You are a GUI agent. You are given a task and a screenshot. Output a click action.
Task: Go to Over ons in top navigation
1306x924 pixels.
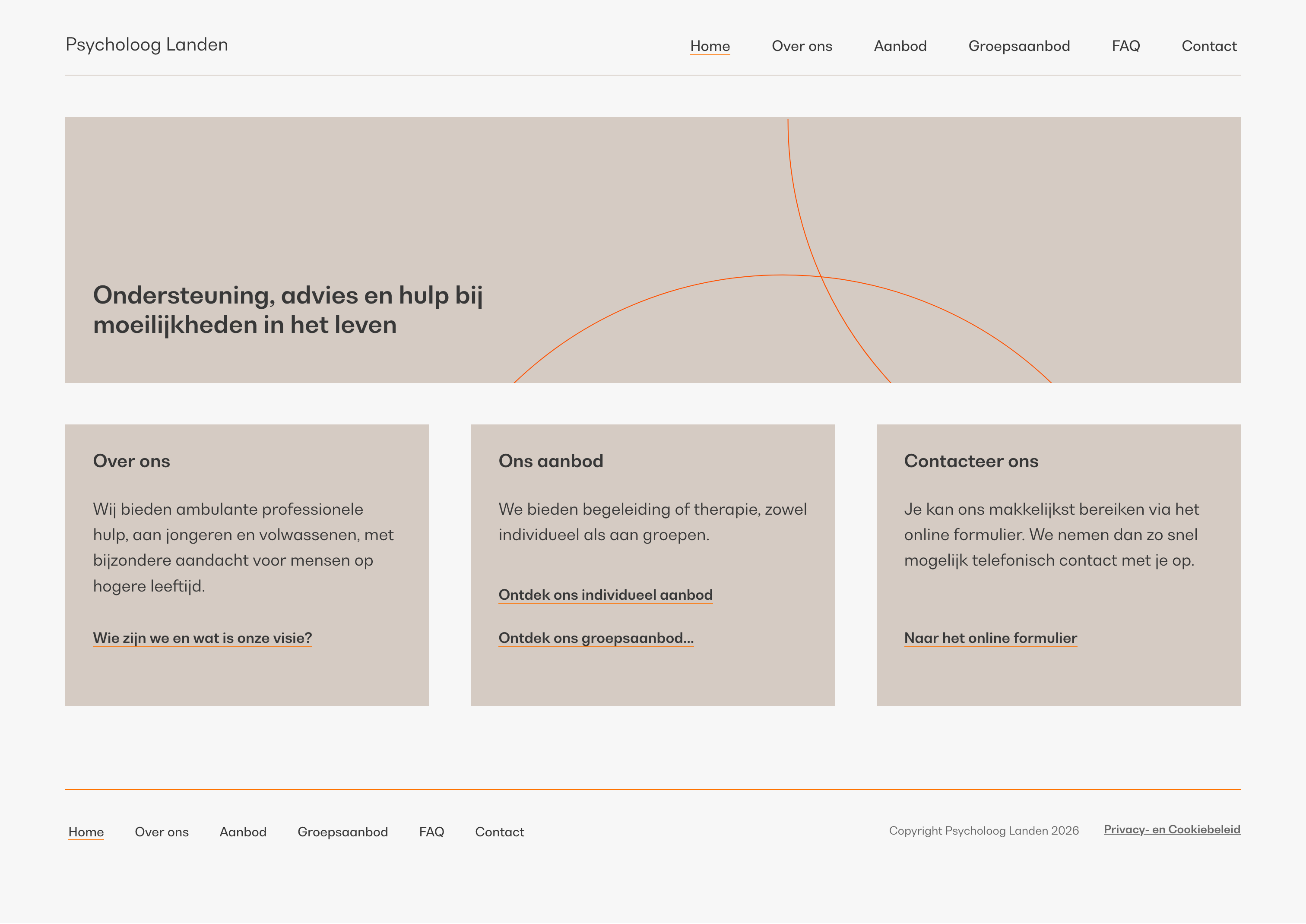[x=801, y=46]
